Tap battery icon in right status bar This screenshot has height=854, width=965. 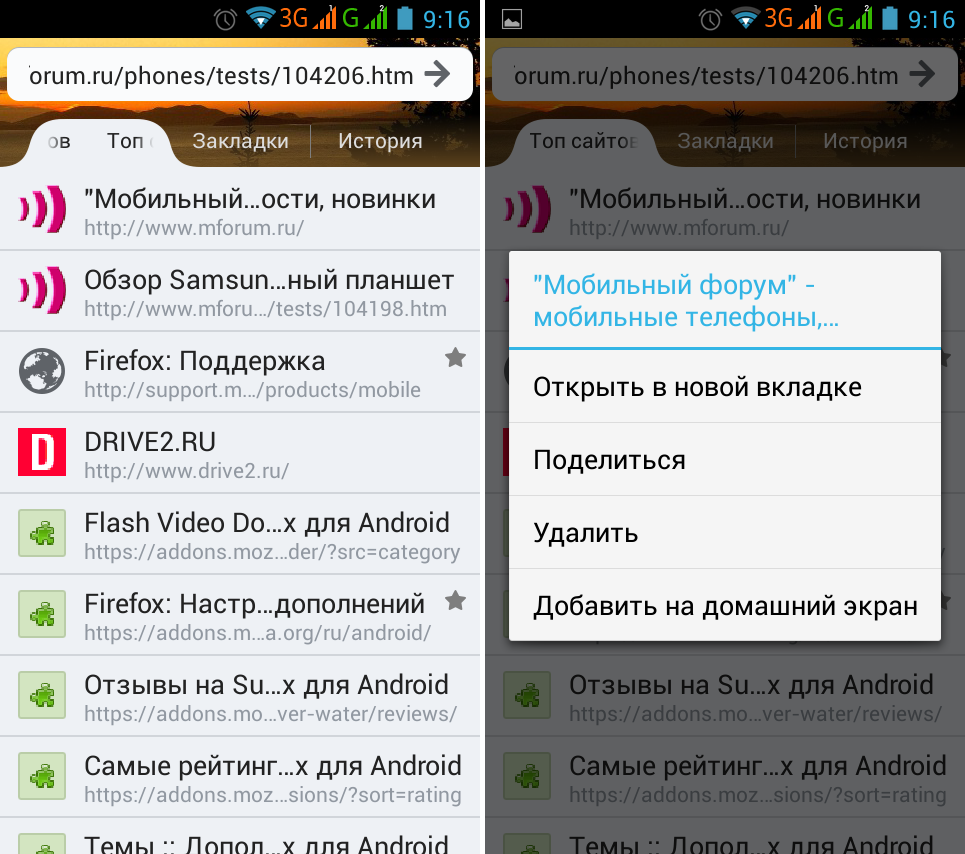pos(889,18)
